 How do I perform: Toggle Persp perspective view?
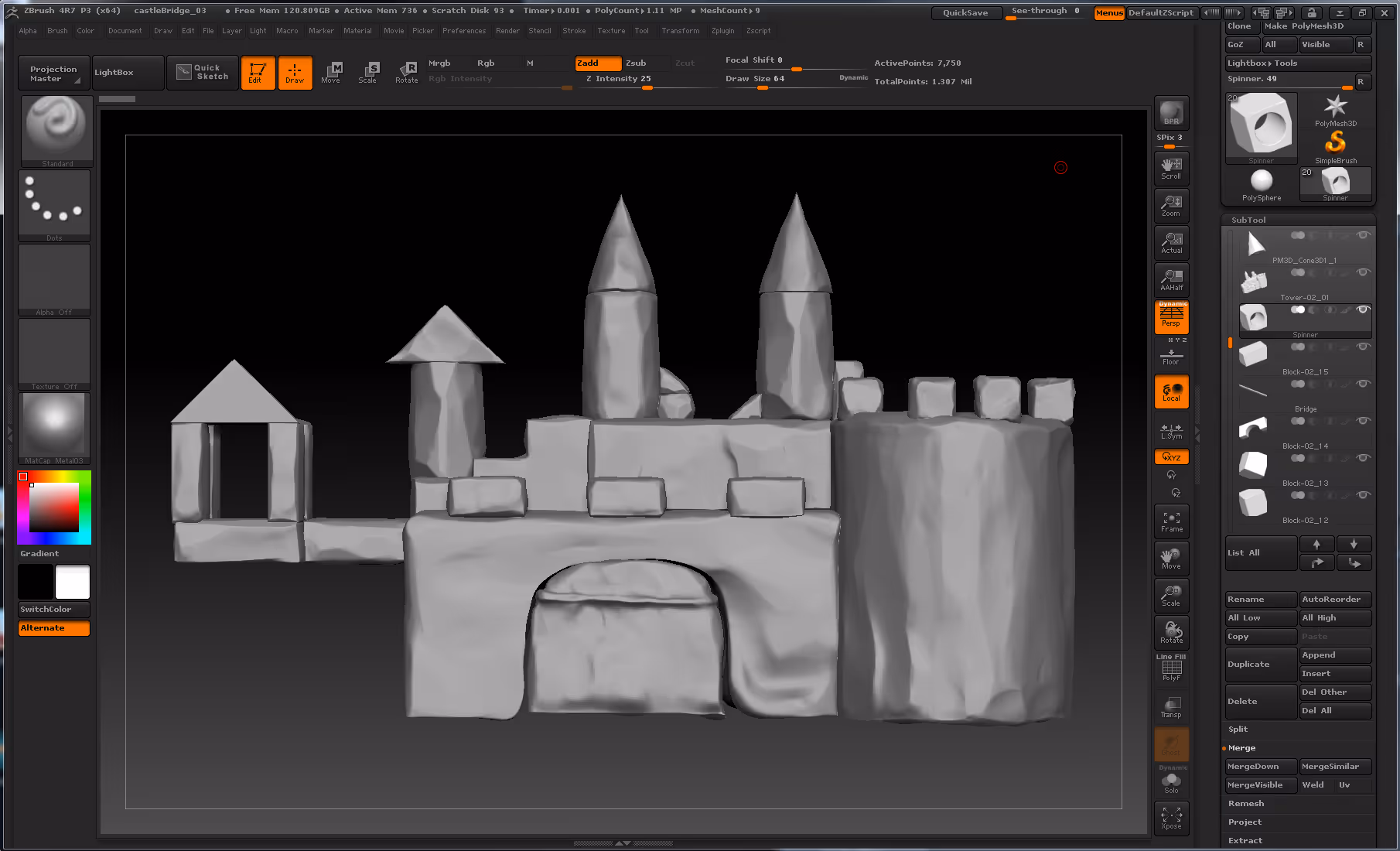pyautogui.click(x=1171, y=317)
